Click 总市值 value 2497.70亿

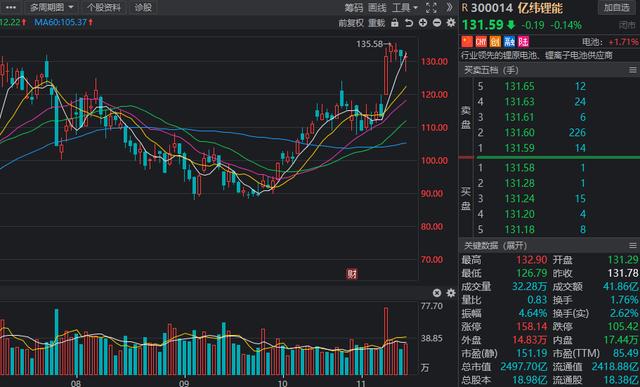[x=524, y=367]
